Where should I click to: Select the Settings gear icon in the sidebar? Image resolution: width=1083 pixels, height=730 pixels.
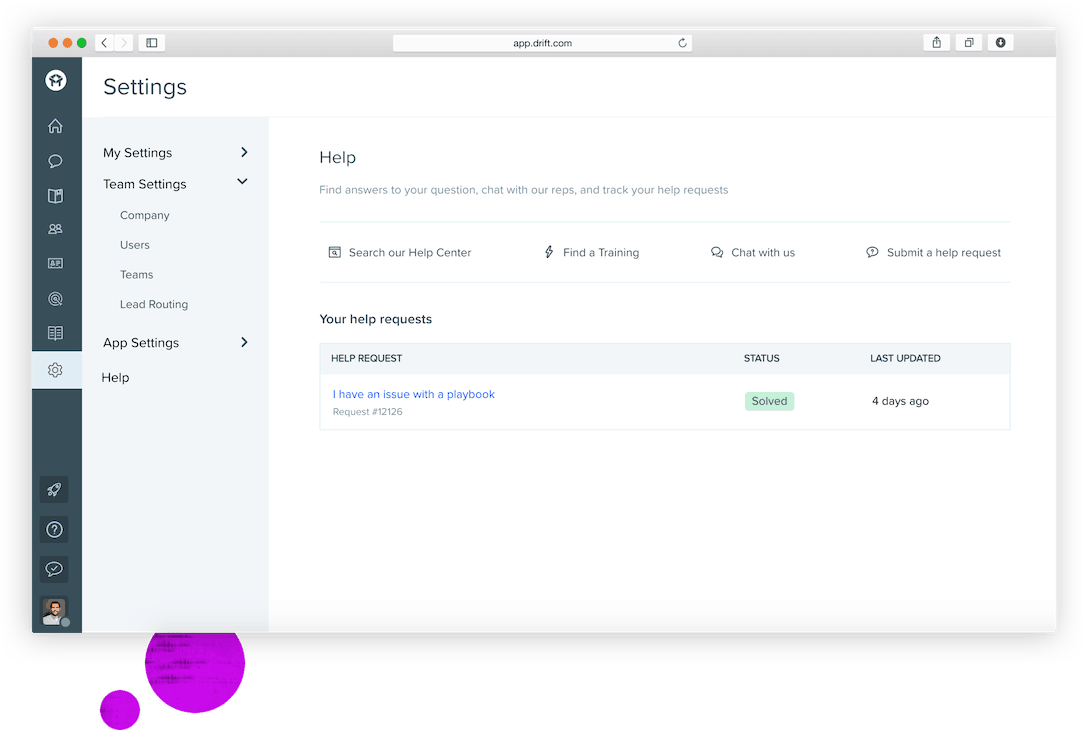[x=55, y=368]
